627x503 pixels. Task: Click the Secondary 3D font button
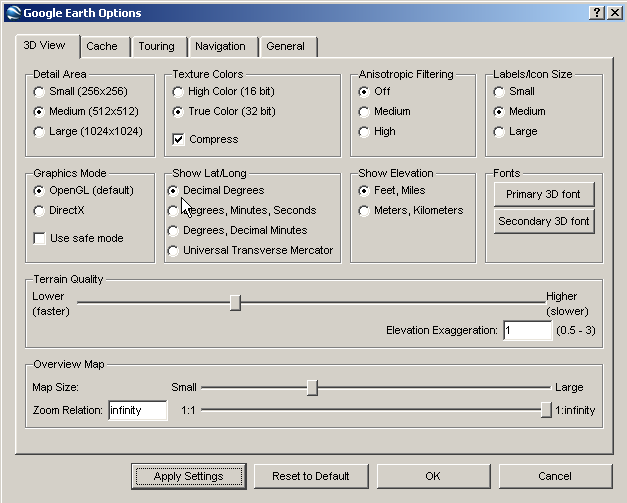click(x=544, y=221)
